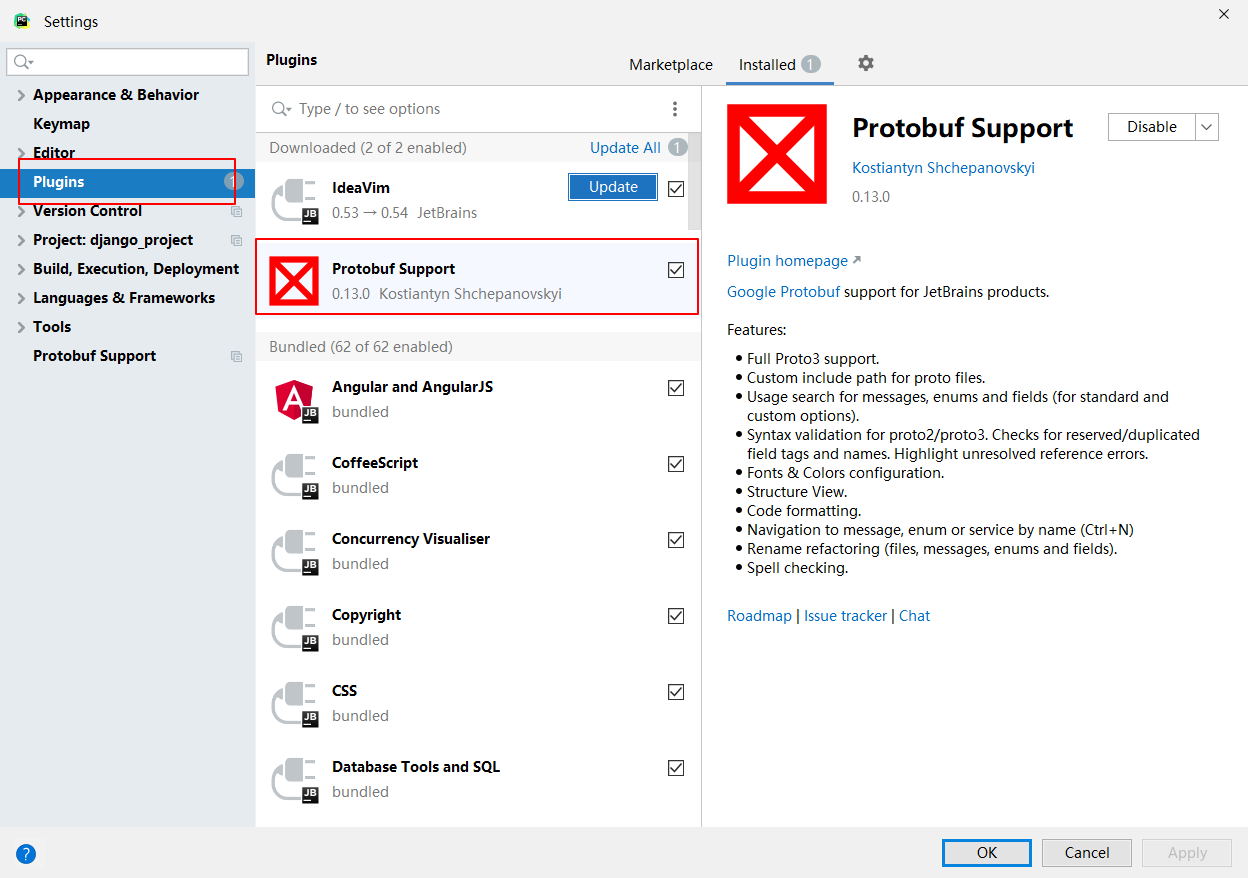Click the Database Tools and SQL plugin icon

tap(296, 779)
